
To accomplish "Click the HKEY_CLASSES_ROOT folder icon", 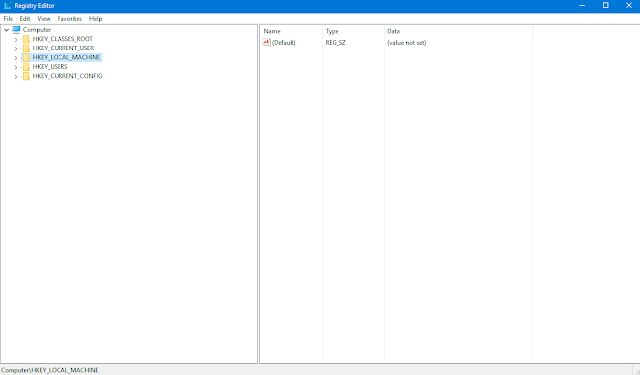I will [26, 39].
